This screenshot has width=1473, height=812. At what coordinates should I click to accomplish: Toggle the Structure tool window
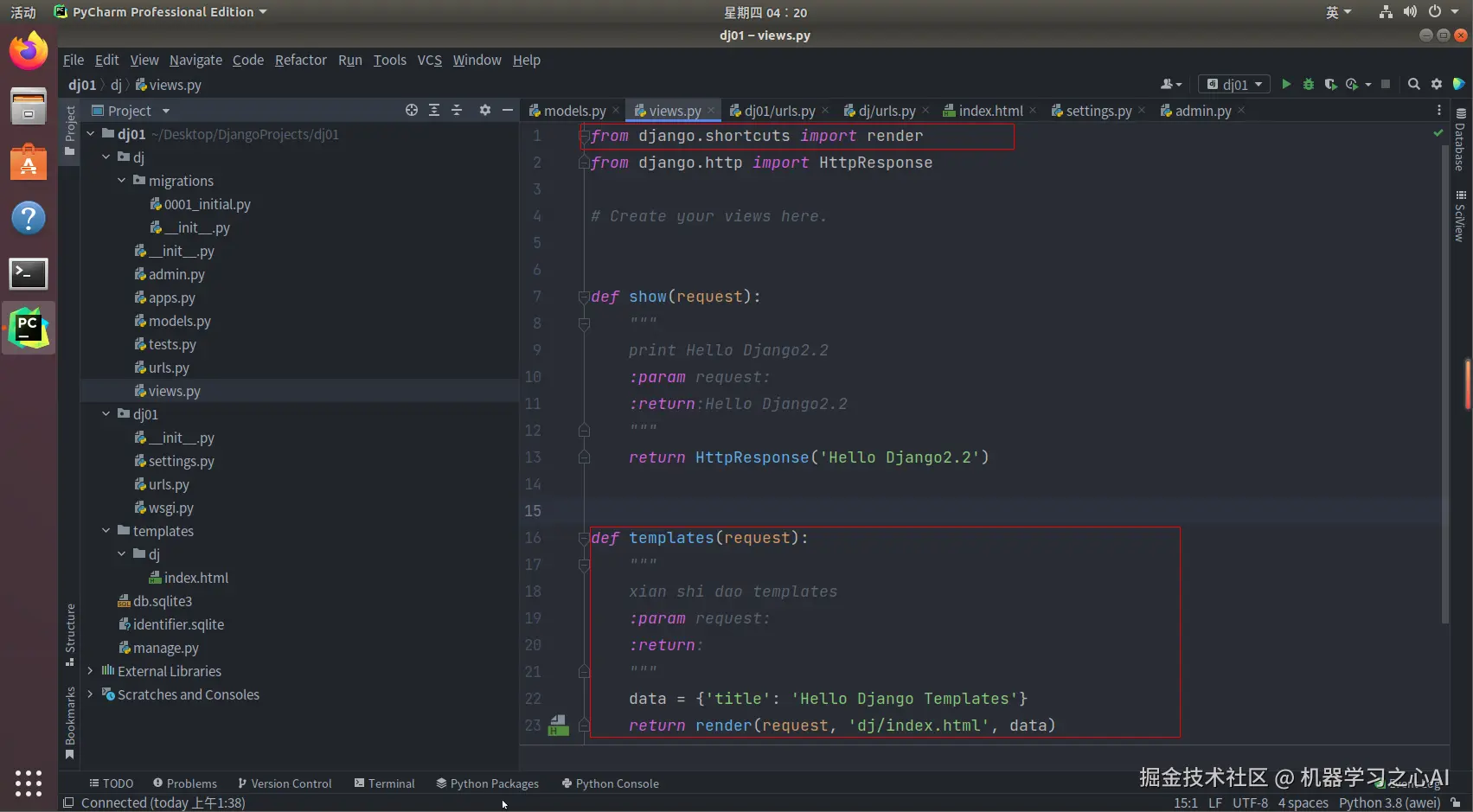tap(70, 634)
